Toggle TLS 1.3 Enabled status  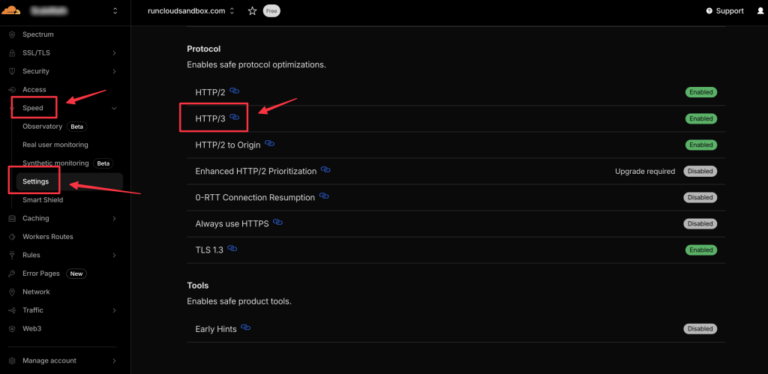tap(701, 250)
